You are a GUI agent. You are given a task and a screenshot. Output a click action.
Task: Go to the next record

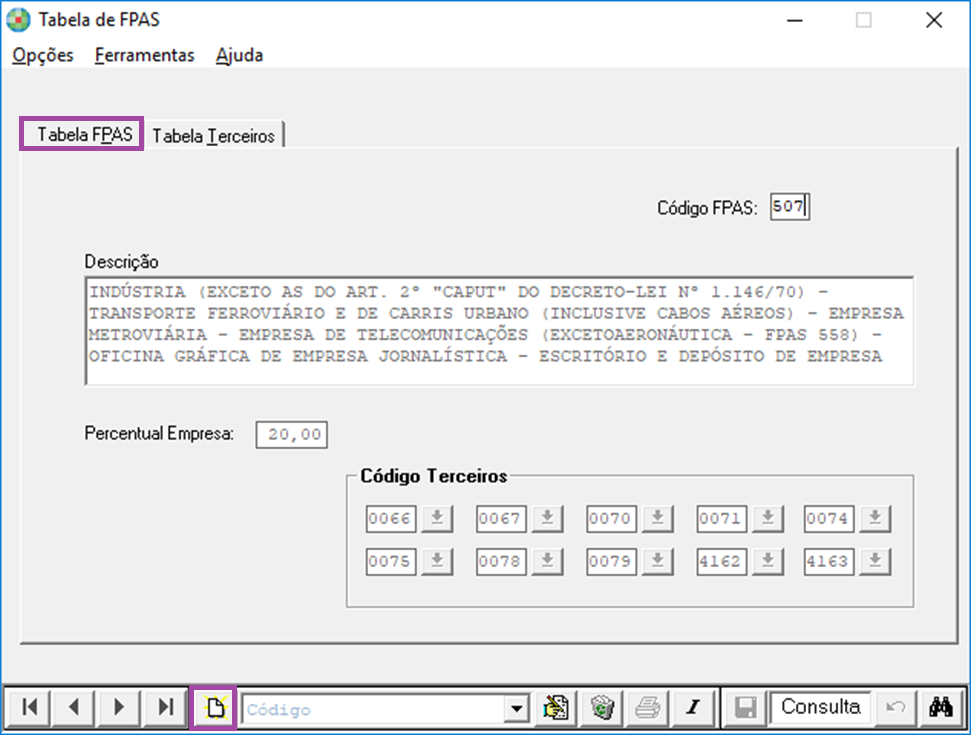(x=119, y=707)
